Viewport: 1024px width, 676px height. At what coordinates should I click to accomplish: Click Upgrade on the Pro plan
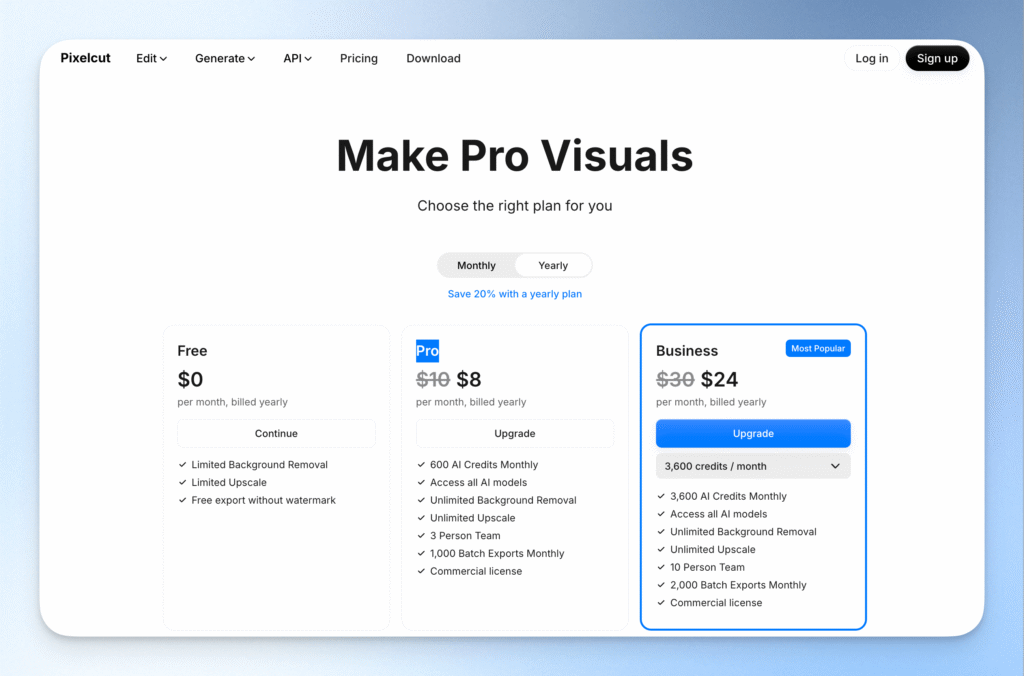pyautogui.click(x=515, y=434)
